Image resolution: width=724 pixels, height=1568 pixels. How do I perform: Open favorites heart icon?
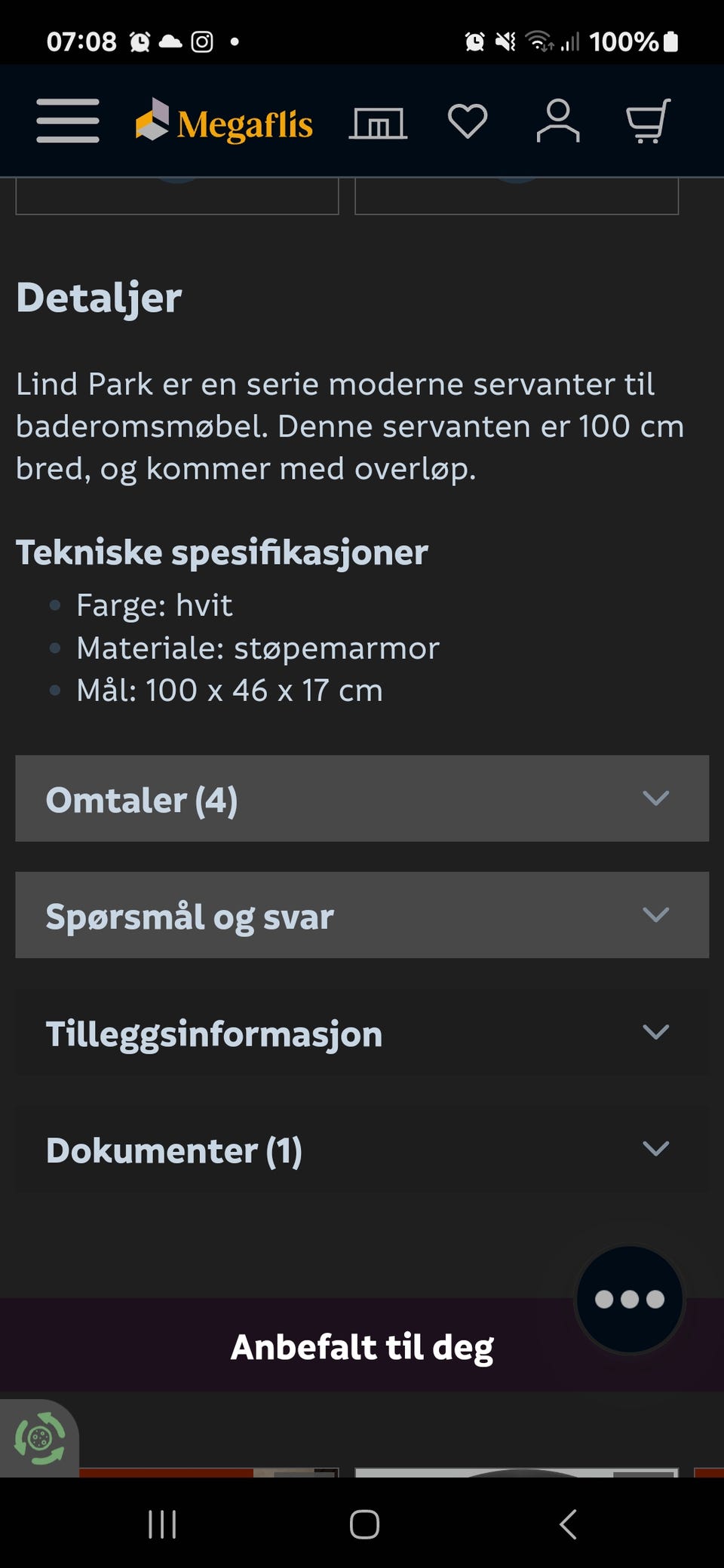point(468,121)
